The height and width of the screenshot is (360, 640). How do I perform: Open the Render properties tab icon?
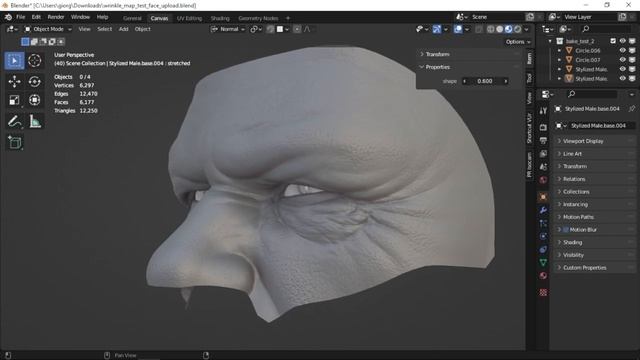click(543, 127)
